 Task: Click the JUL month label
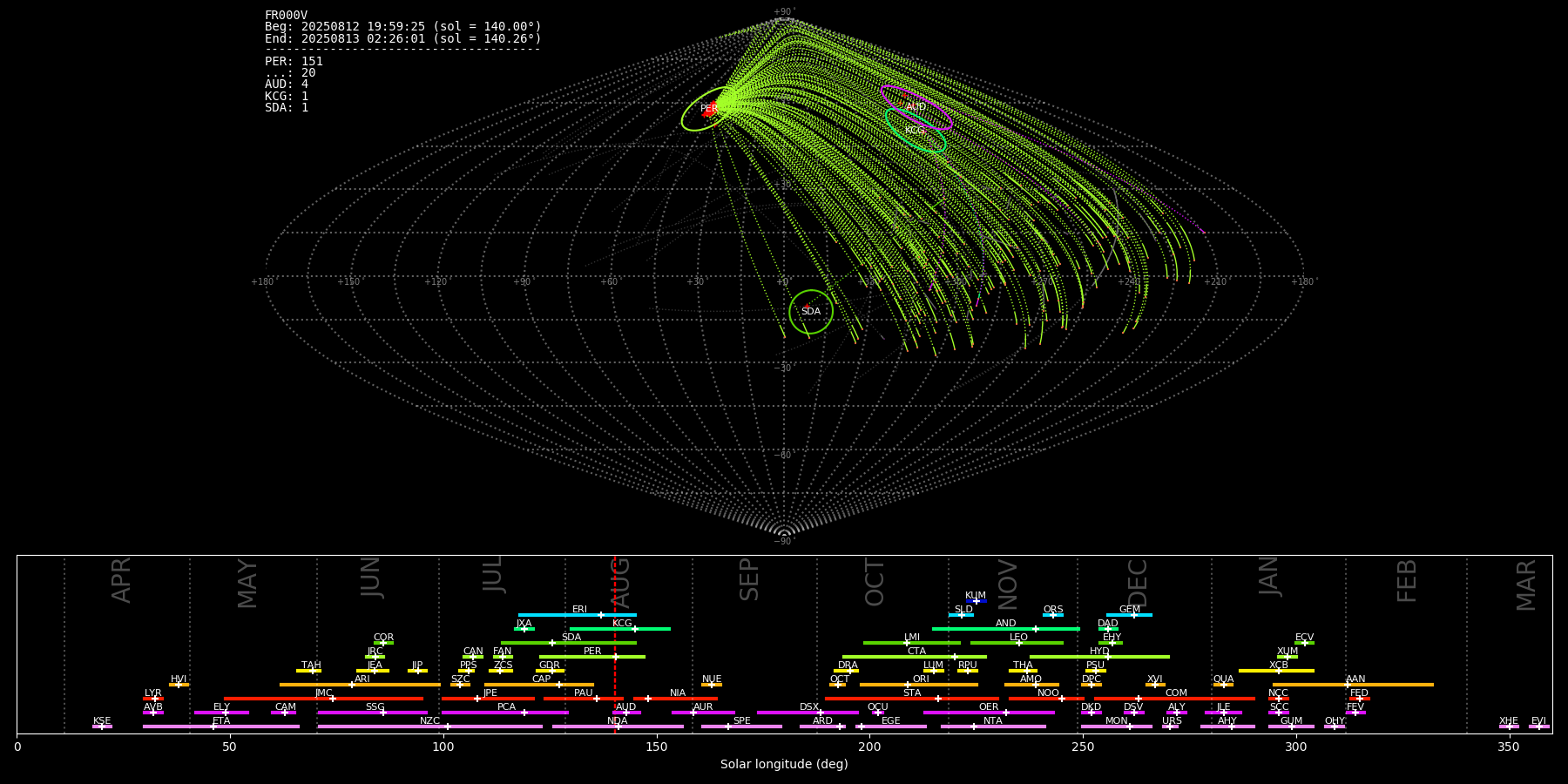[x=493, y=574]
